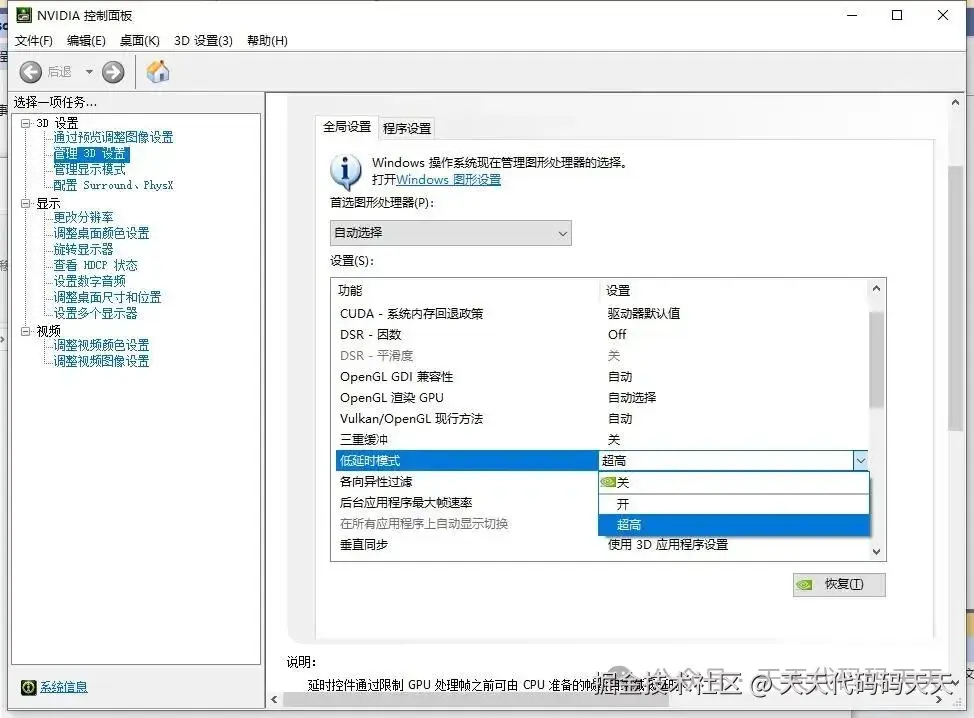Select 通过预览调整图像设置 in task tree
974x718 pixels.
pos(113,137)
